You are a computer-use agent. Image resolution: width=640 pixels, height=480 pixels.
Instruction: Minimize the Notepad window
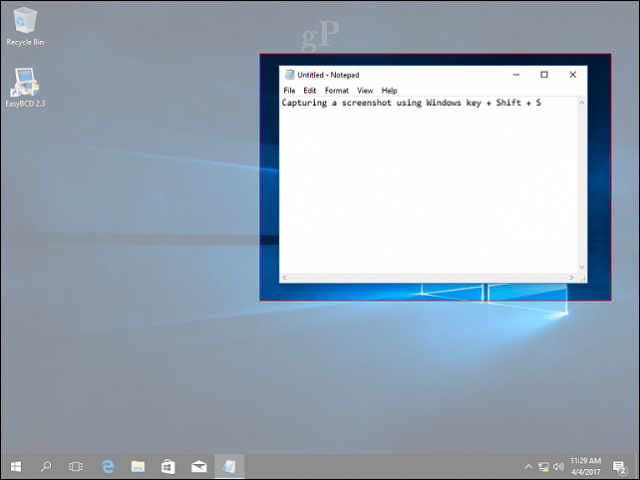coord(516,75)
